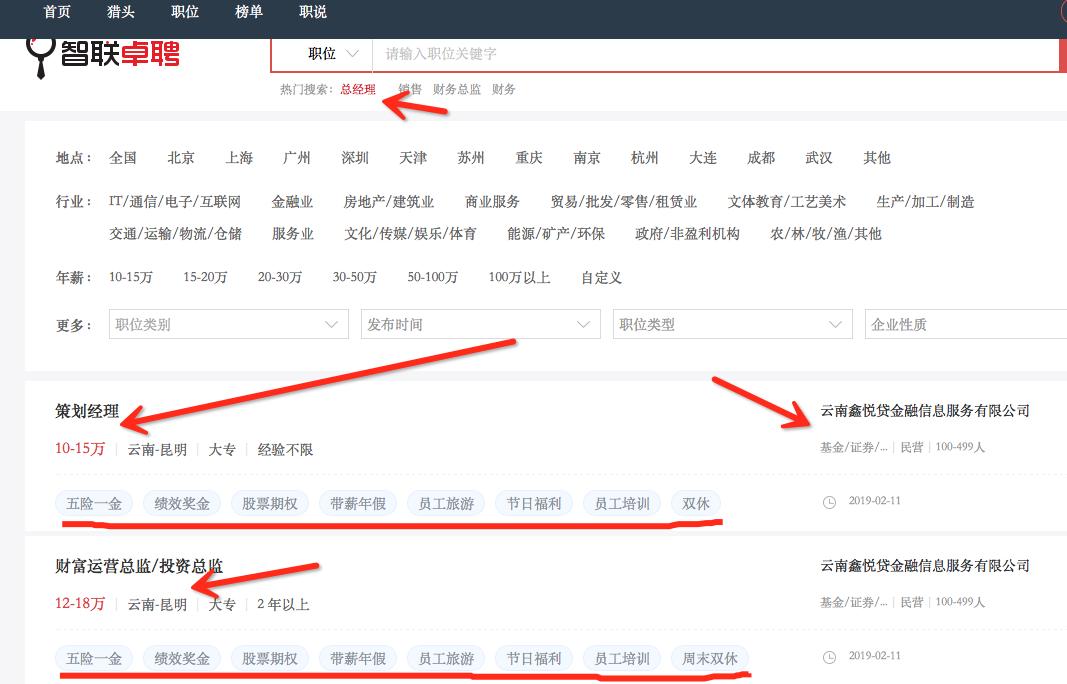Select the 10-15万 salary filter
This screenshot has width=1067, height=684.
click(x=131, y=277)
